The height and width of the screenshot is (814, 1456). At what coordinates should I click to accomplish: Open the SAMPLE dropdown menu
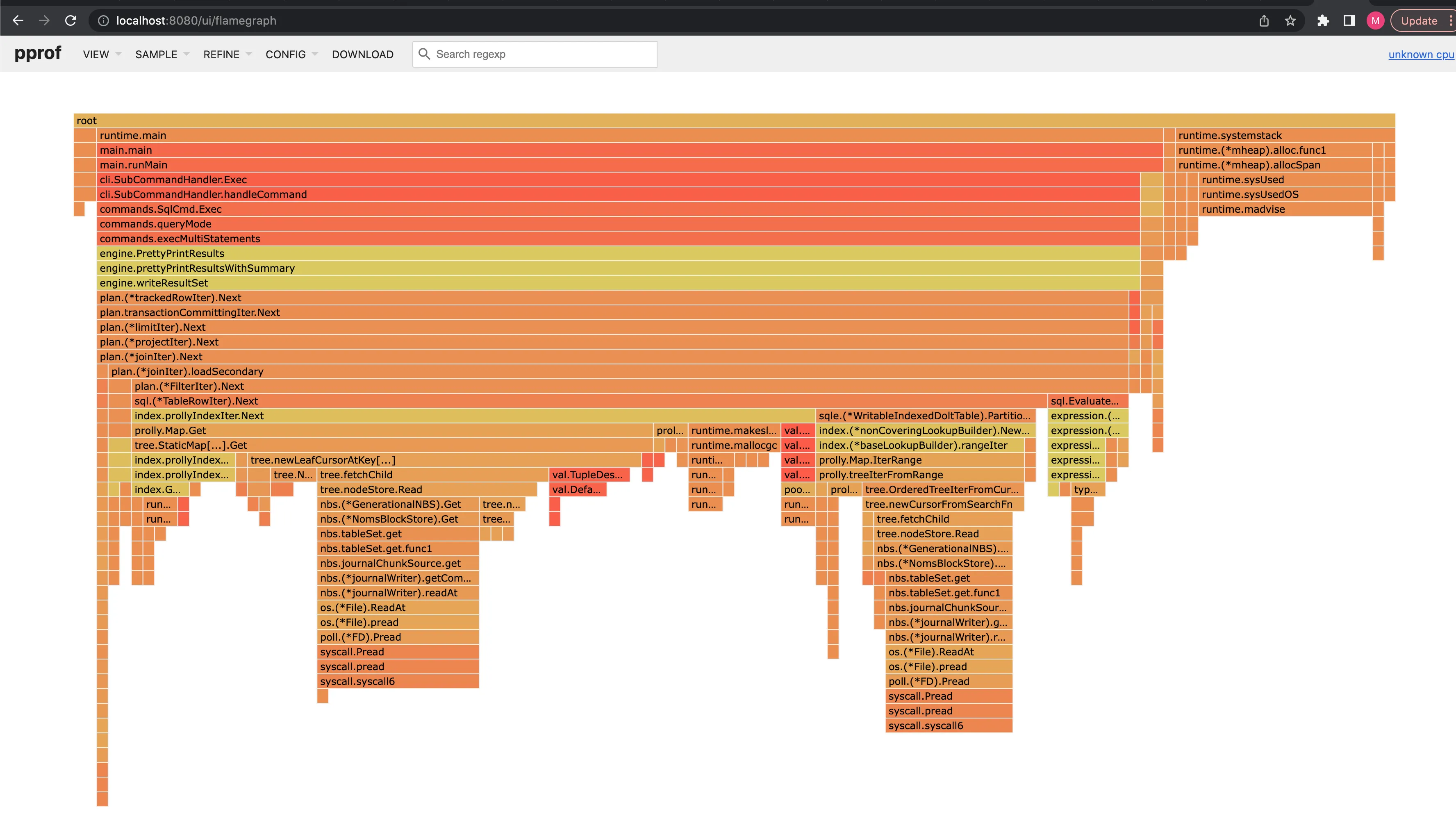[162, 54]
